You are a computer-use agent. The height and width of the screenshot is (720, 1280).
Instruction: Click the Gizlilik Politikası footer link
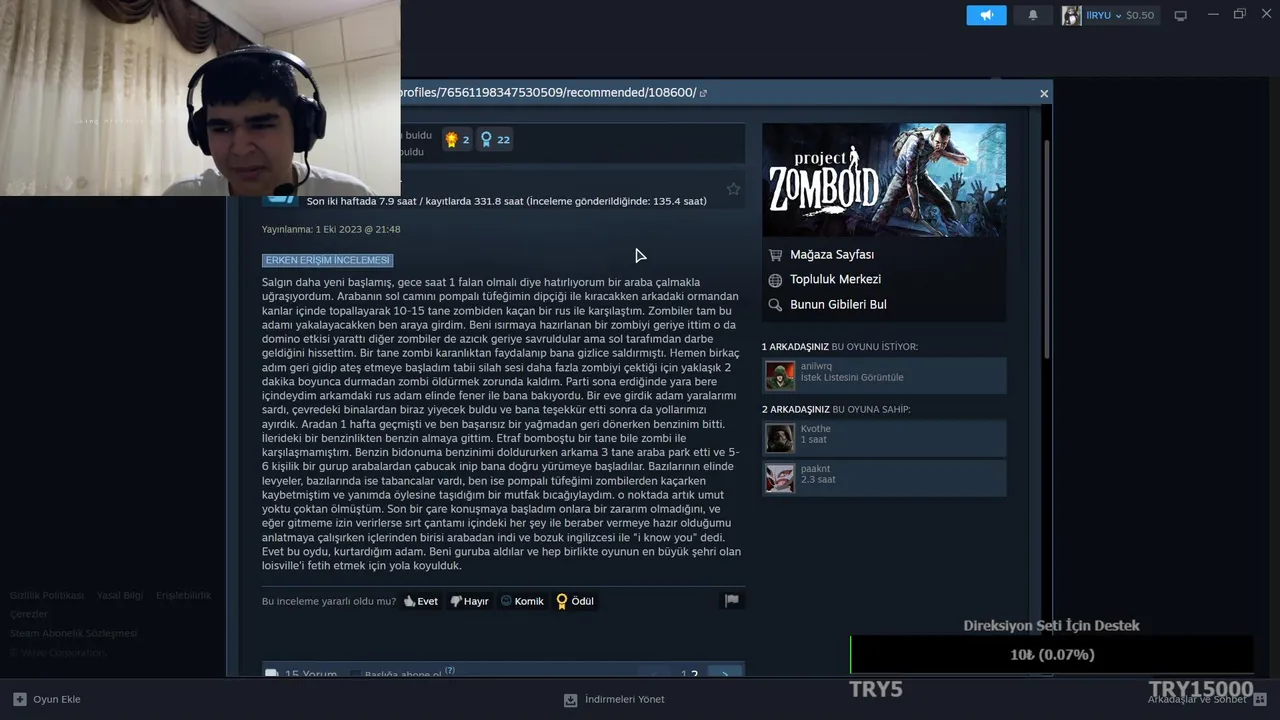tap(47, 595)
